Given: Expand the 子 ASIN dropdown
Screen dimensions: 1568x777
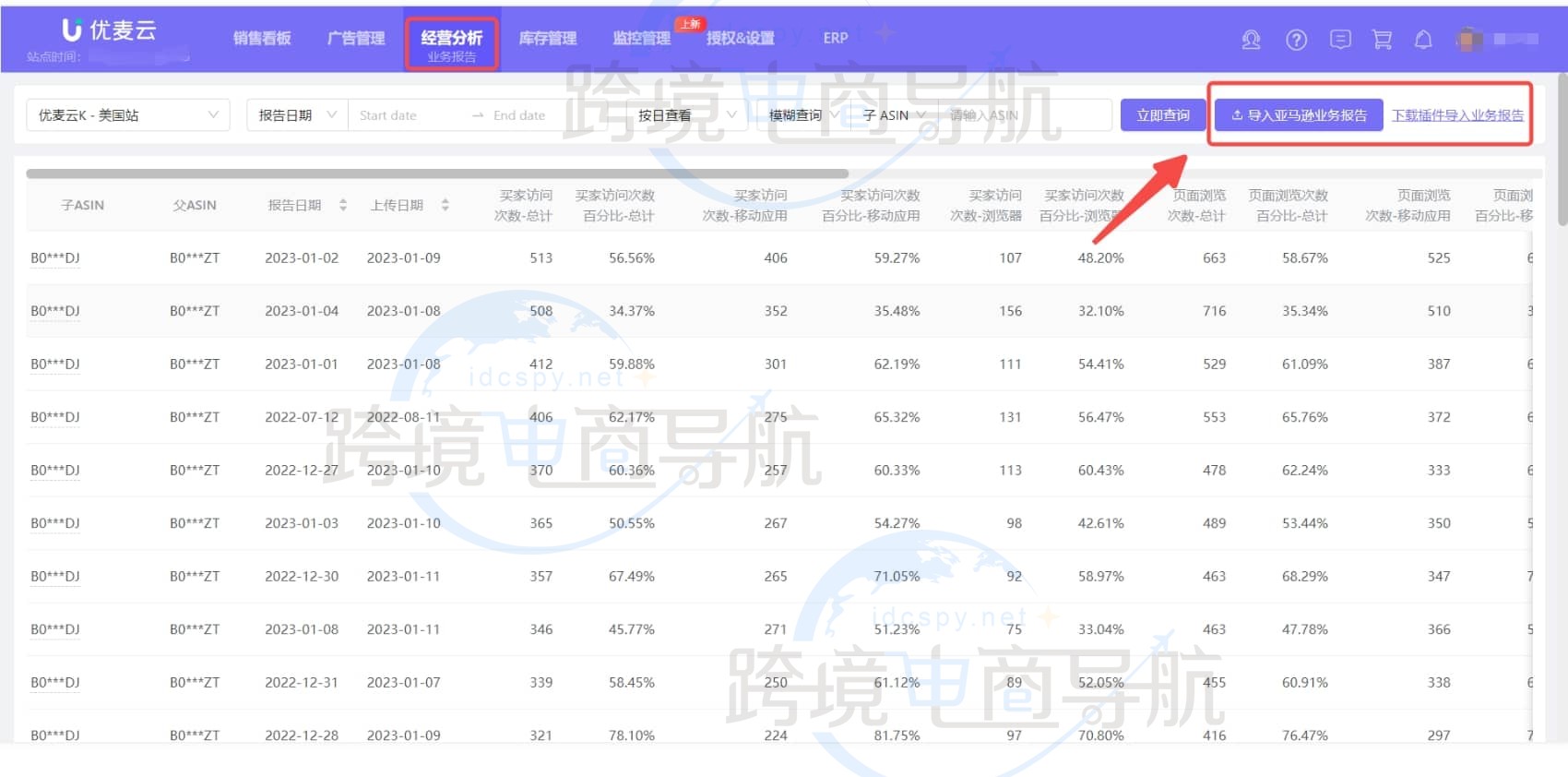Looking at the screenshot, I should coord(894,115).
